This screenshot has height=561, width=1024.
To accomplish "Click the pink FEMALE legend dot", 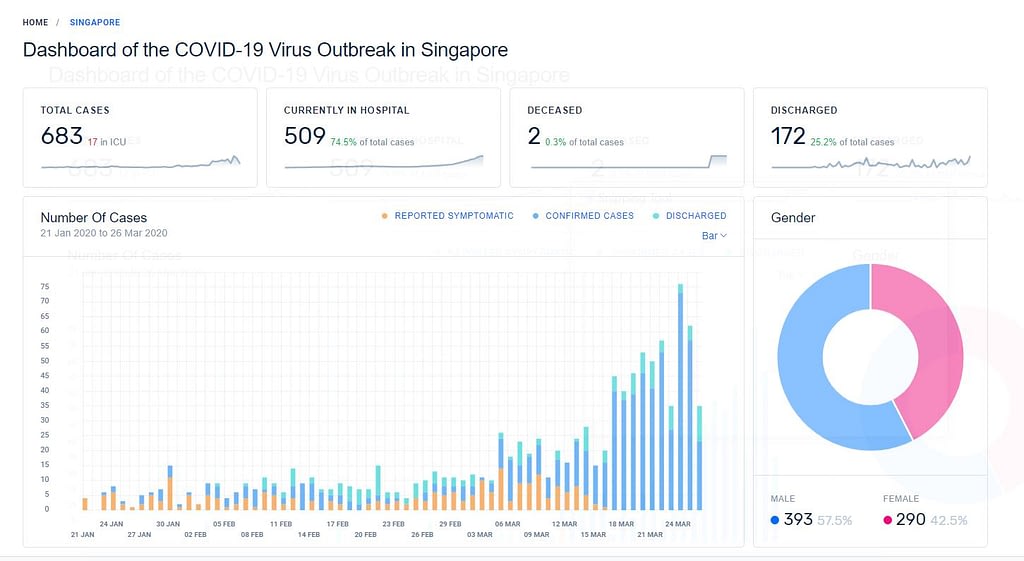I will [x=888, y=520].
